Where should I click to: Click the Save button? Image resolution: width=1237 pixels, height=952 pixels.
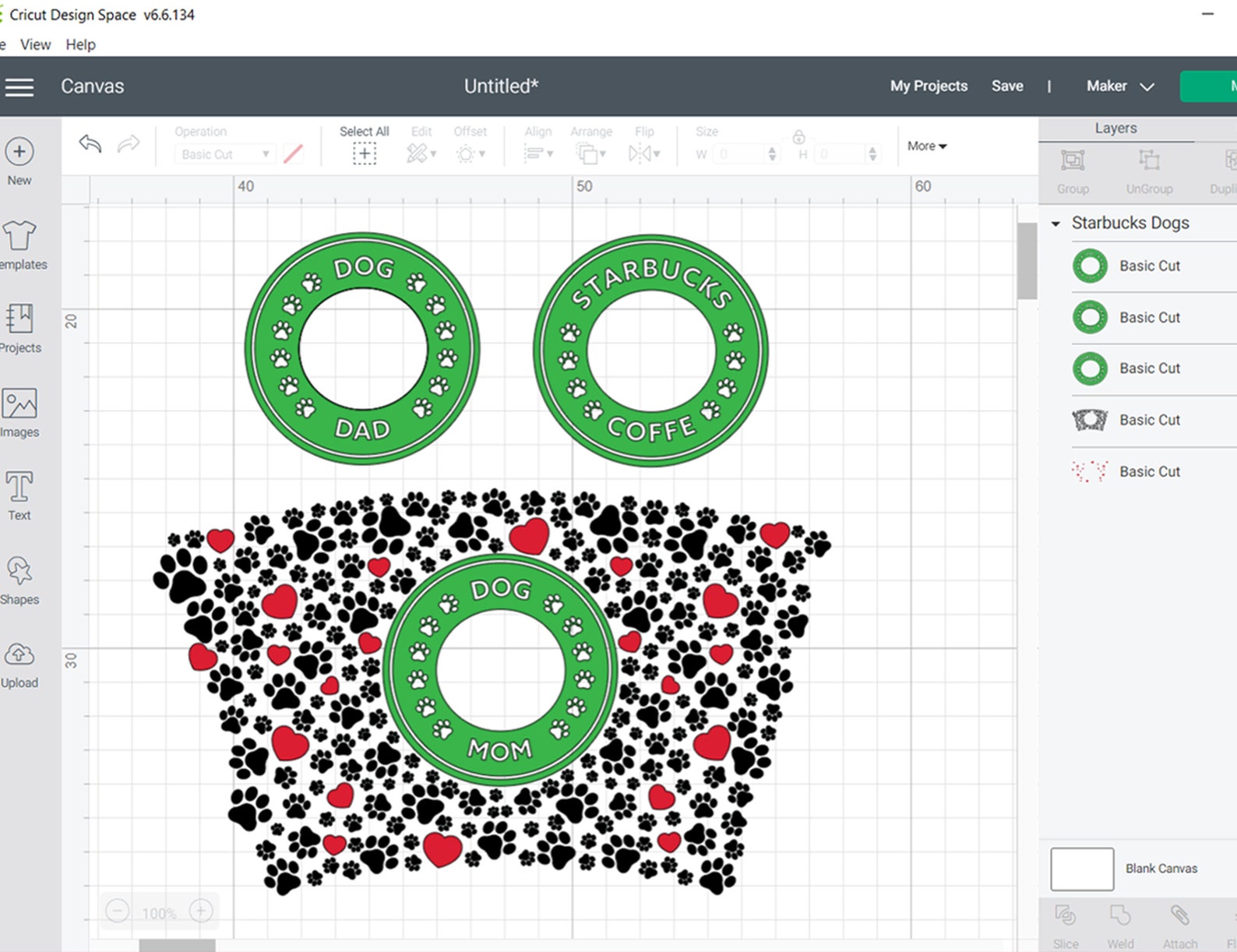coord(1007,86)
